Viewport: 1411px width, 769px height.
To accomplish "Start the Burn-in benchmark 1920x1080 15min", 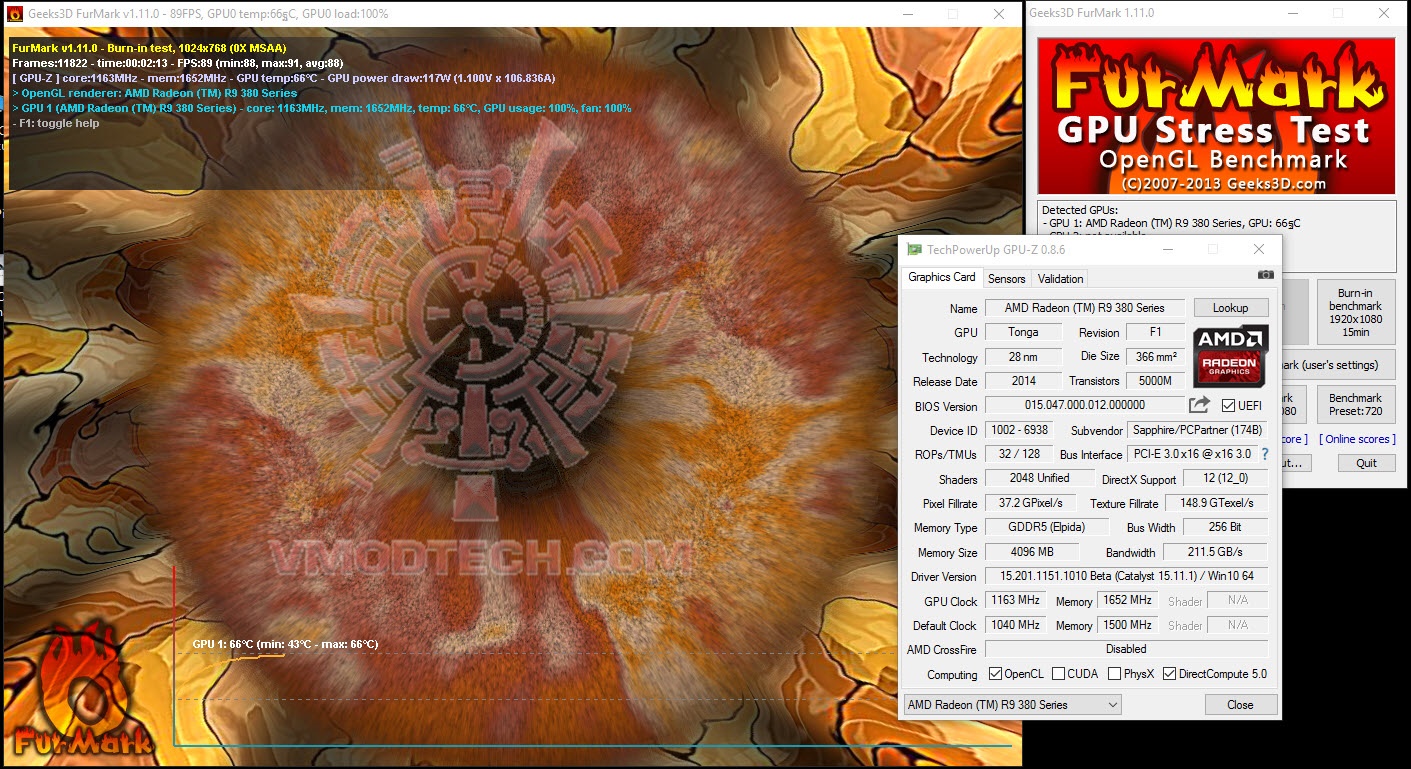I will (x=1355, y=312).
